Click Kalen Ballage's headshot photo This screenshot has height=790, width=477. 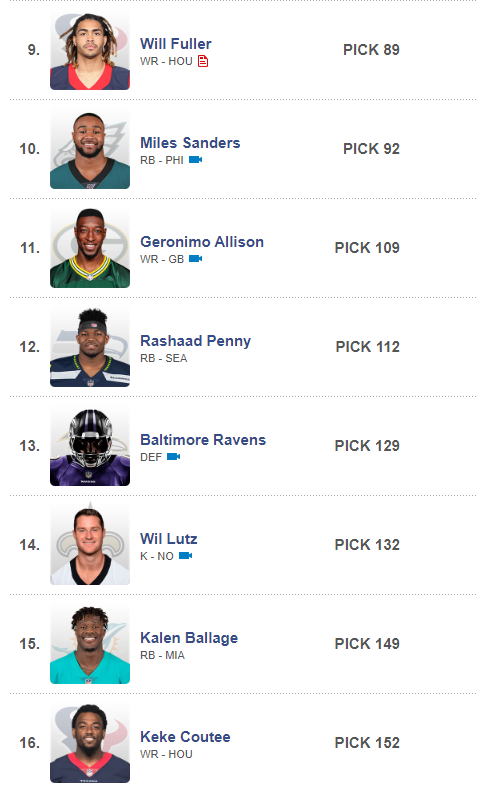pos(90,644)
